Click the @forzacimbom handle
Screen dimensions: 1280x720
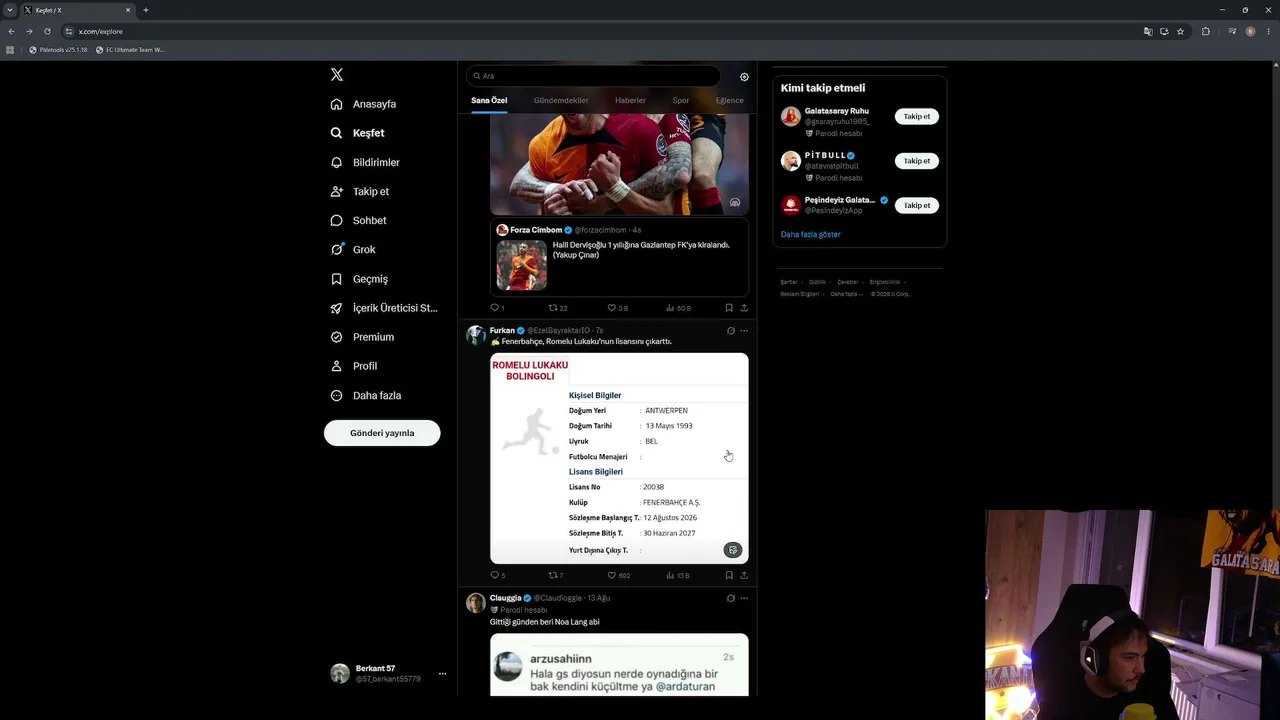[601, 230]
